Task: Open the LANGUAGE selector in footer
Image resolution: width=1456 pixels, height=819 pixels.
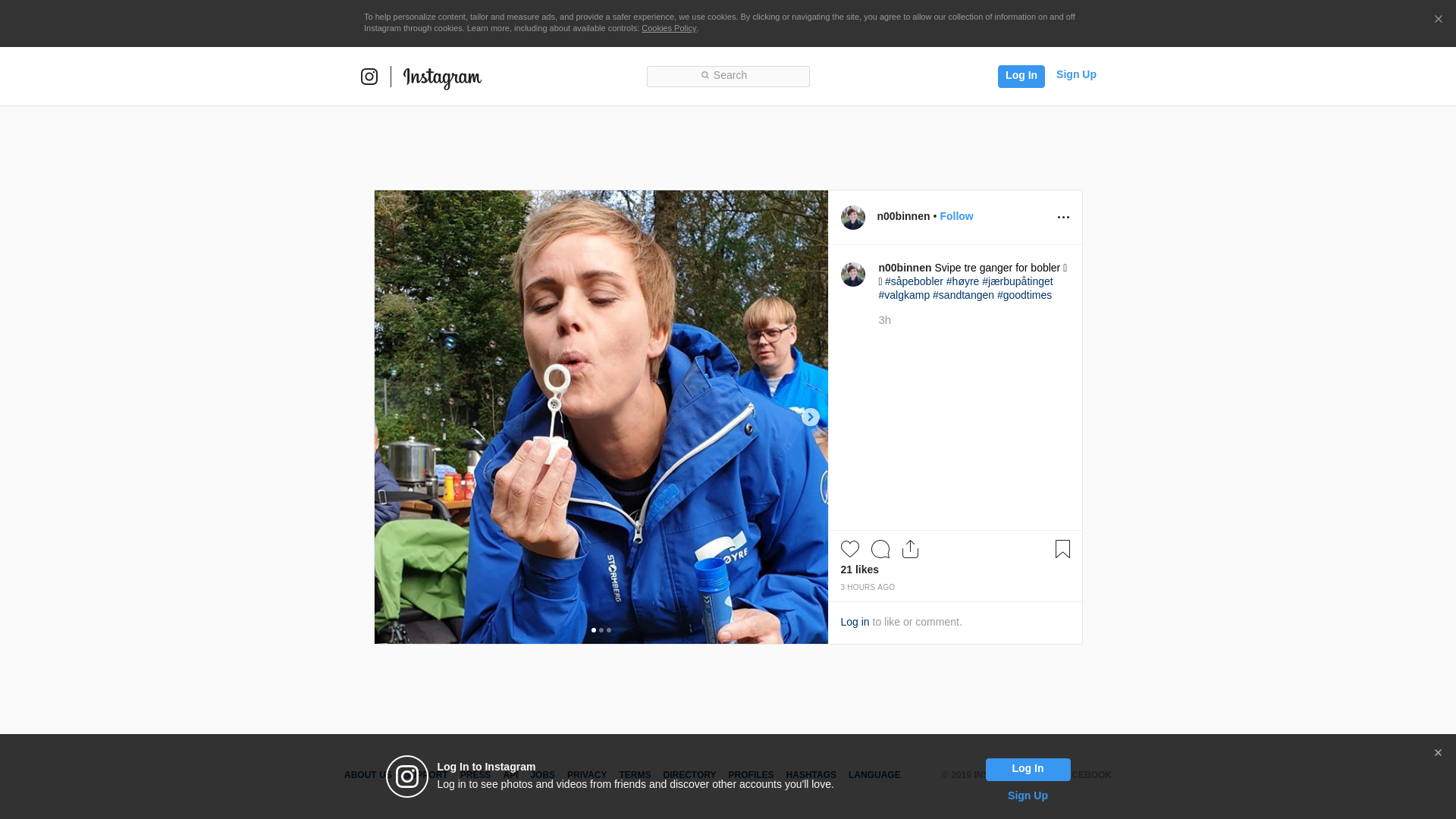Action: (x=874, y=775)
